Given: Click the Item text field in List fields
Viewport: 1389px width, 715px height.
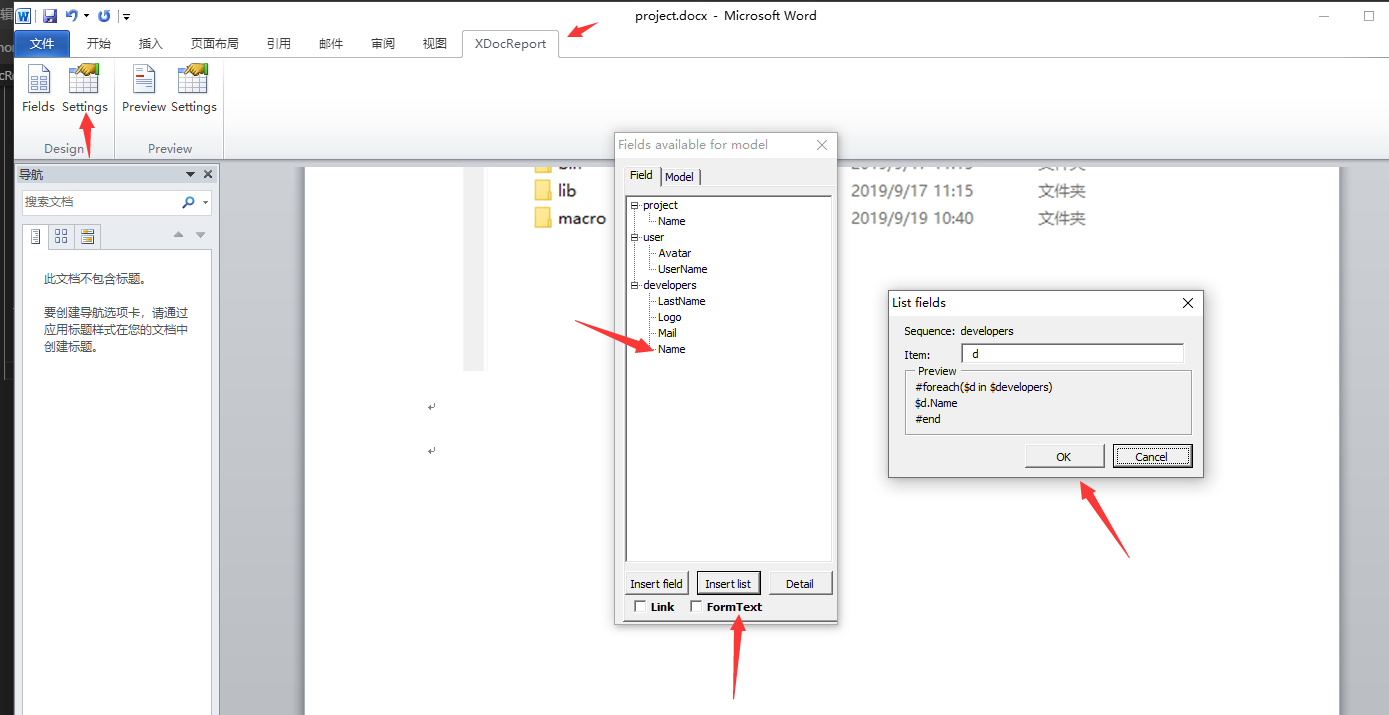Looking at the screenshot, I should 1072,354.
